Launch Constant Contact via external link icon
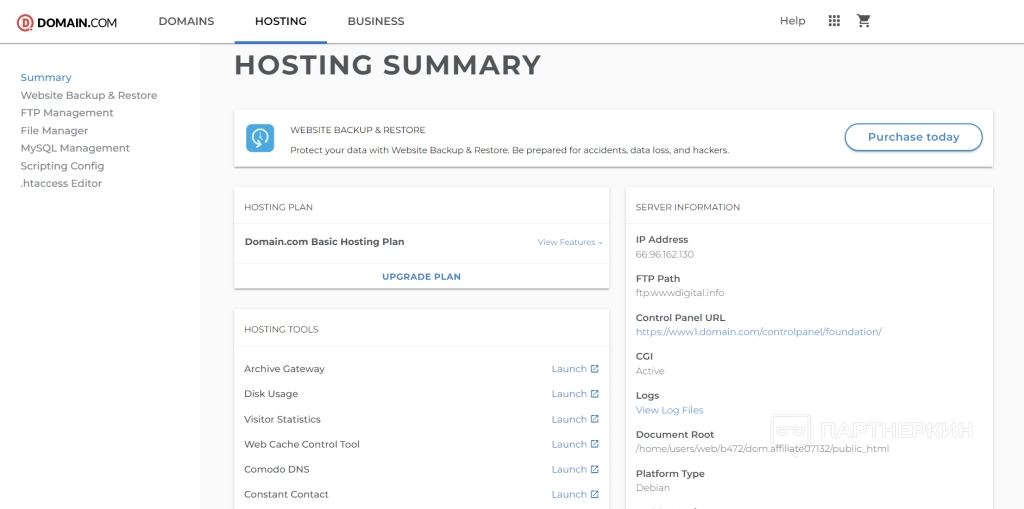 coord(594,494)
